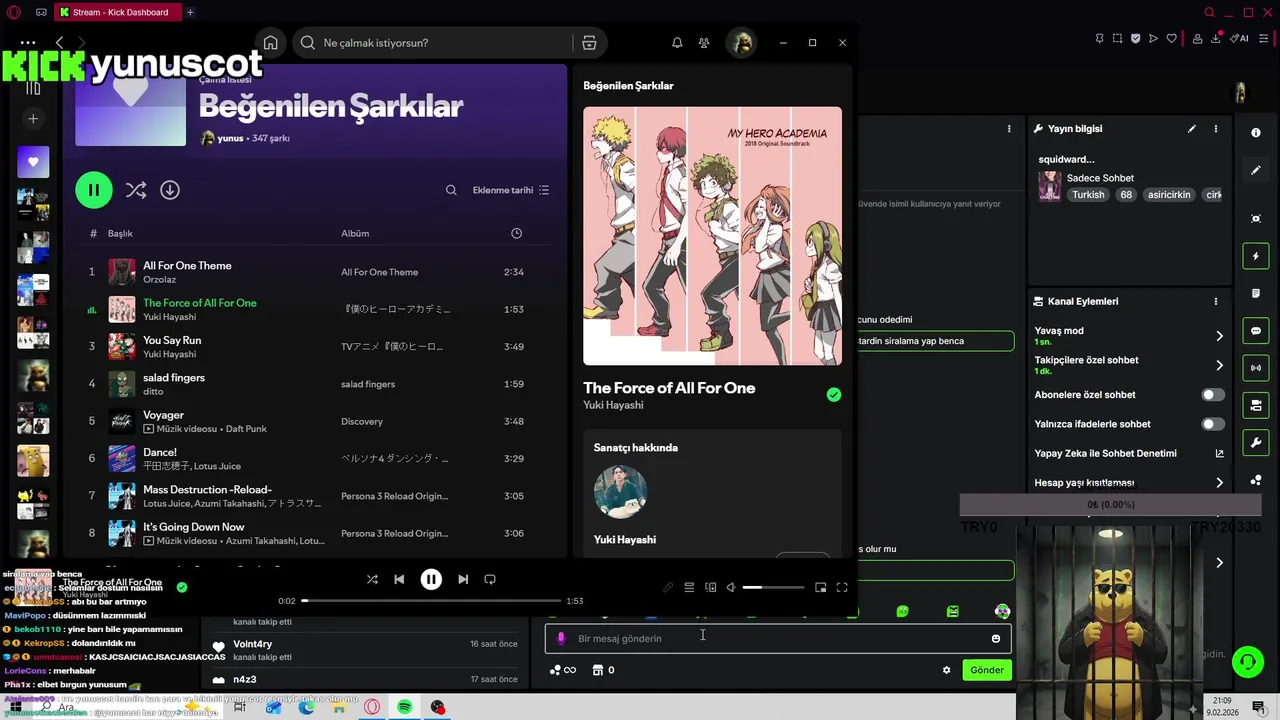The height and width of the screenshot is (720, 1280).
Task: Open the connect to device icon
Action: (x=711, y=588)
